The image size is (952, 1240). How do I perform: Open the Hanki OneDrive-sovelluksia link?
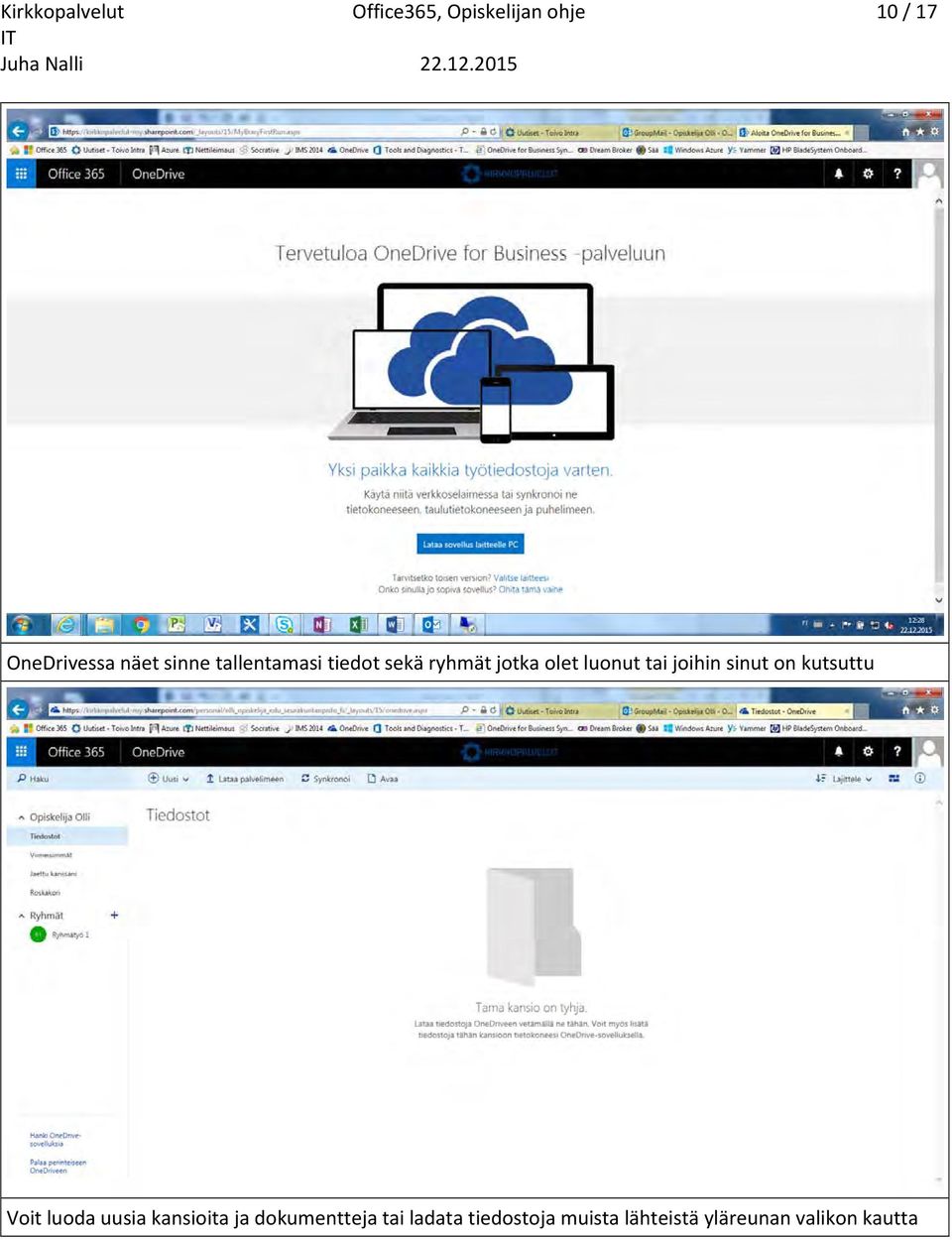[56, 1140]
